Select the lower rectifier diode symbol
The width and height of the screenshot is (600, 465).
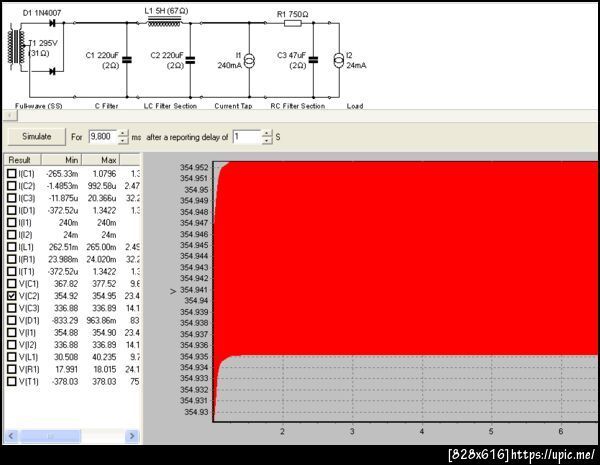(52, 71)
